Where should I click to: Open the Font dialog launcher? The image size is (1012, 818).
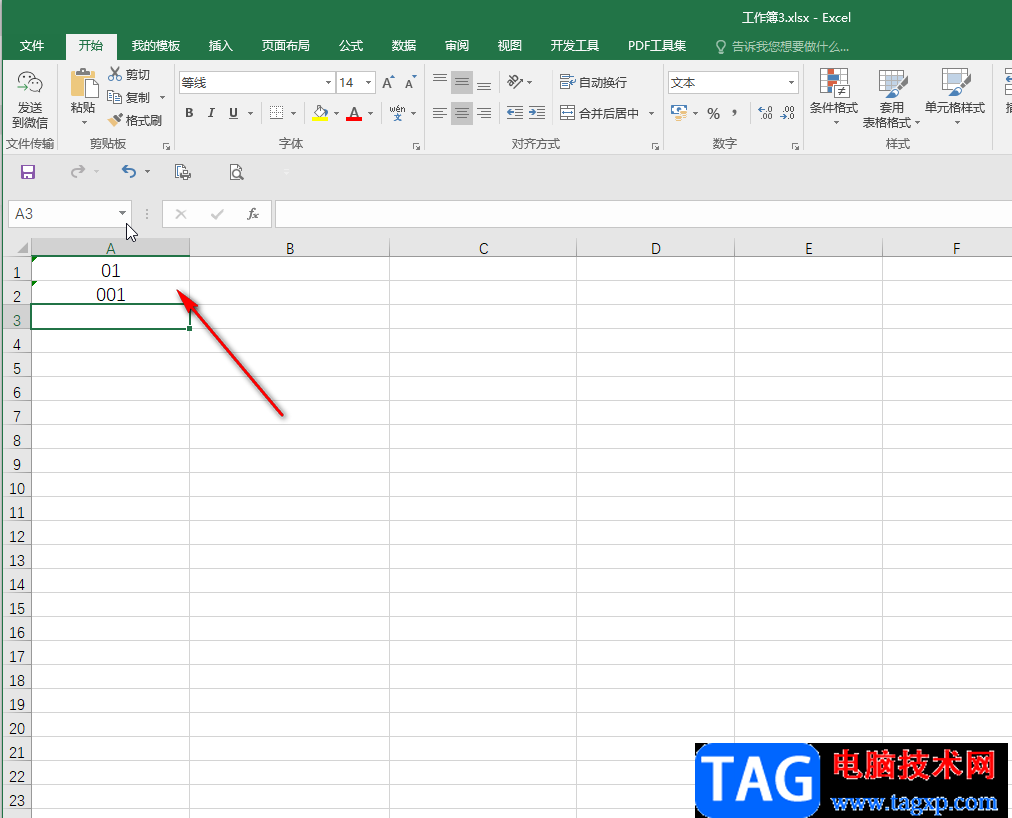point(416,147)
